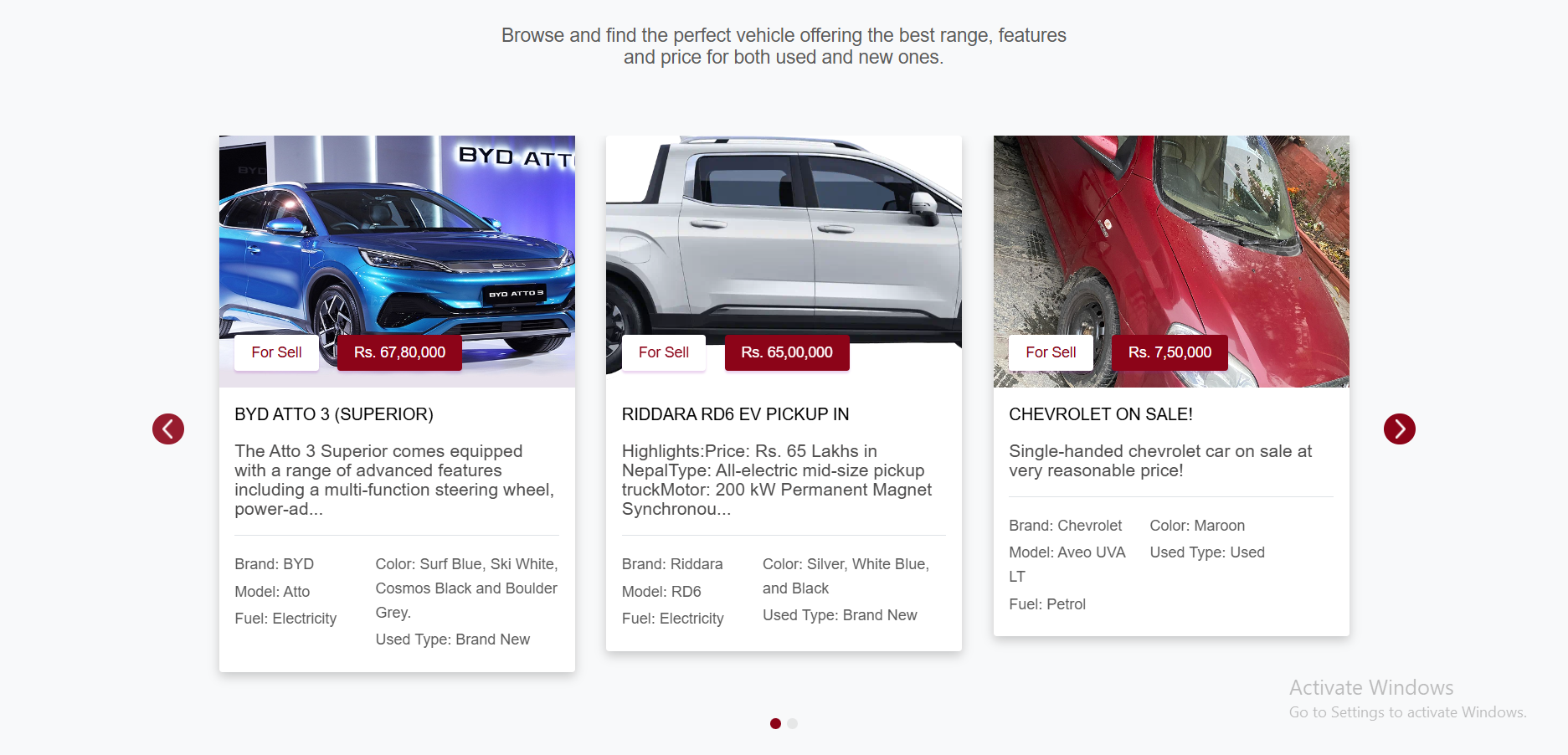Open CHEVROLET ON SALE! listing title
This screenshot has width=1568, height=755.
[1101, 414]
